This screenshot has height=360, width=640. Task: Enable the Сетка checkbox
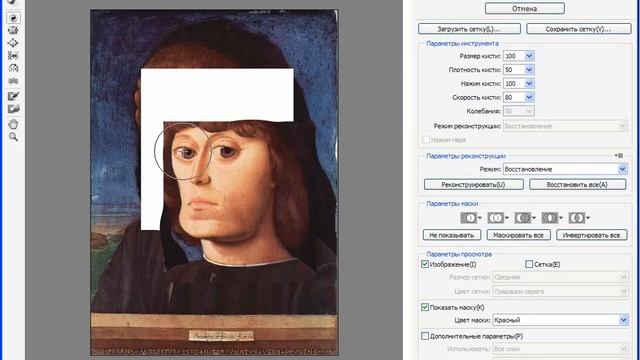pos(529,264)
